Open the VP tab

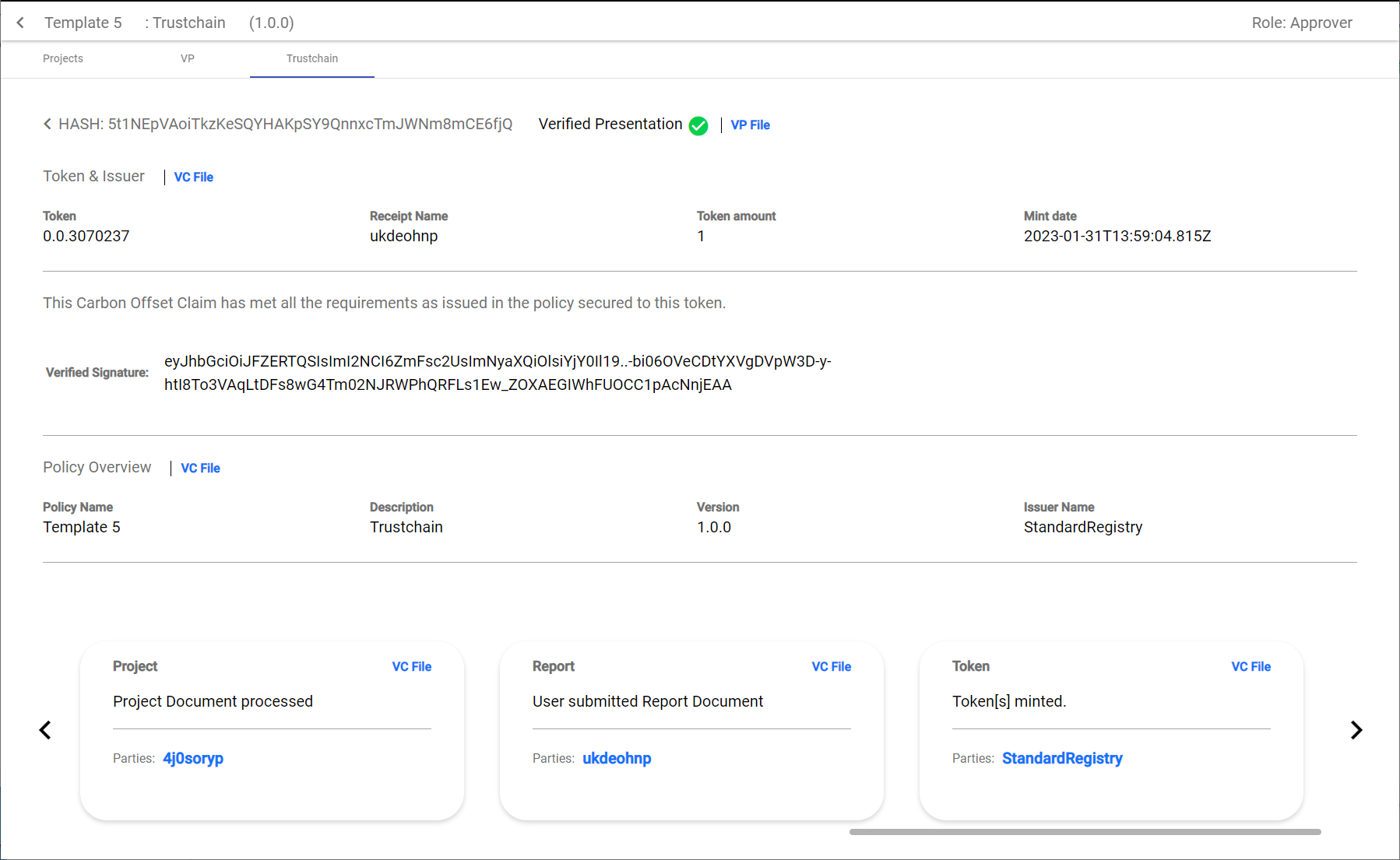pyautogui.click(x=188, y=58)
